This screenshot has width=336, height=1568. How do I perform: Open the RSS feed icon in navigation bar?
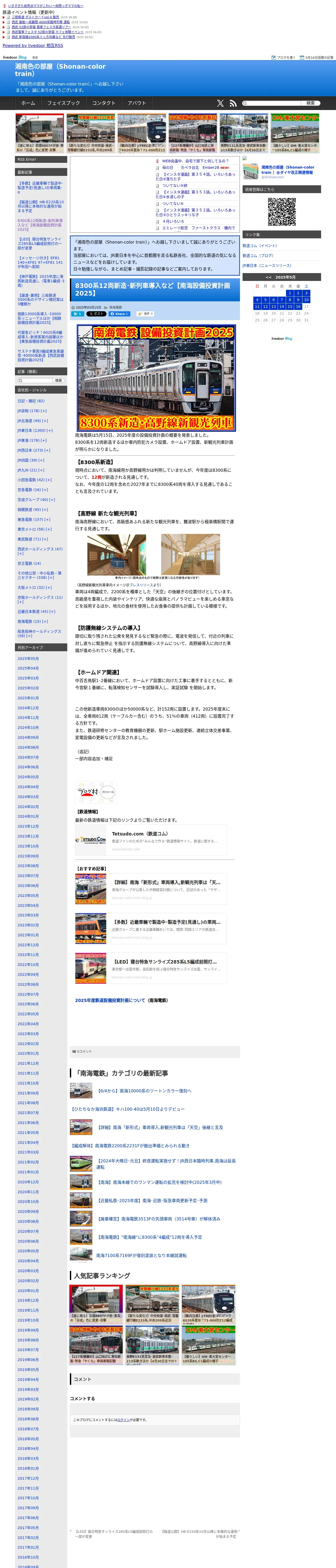(233, 103)
